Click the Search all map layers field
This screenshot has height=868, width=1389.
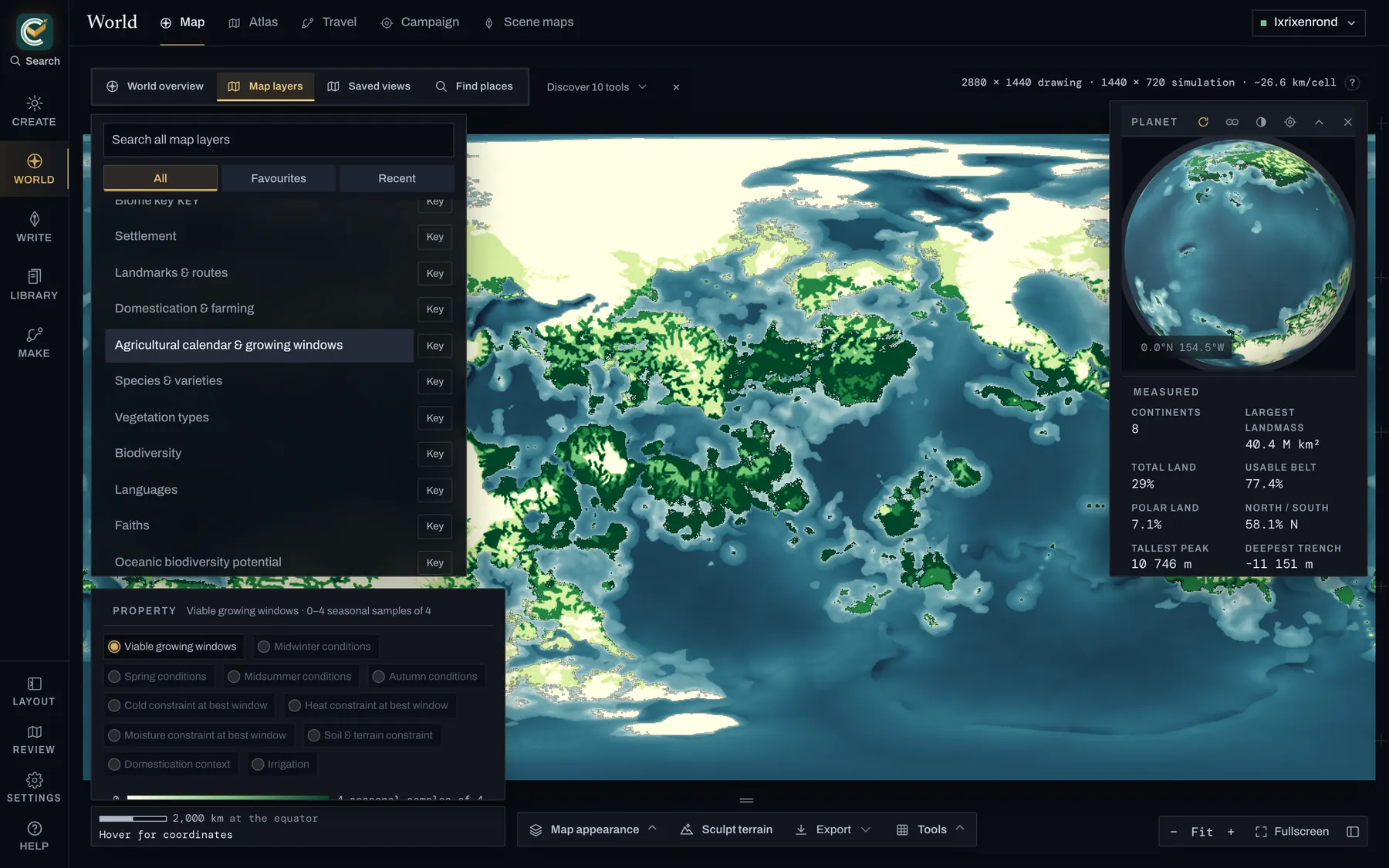click(279, 140)
